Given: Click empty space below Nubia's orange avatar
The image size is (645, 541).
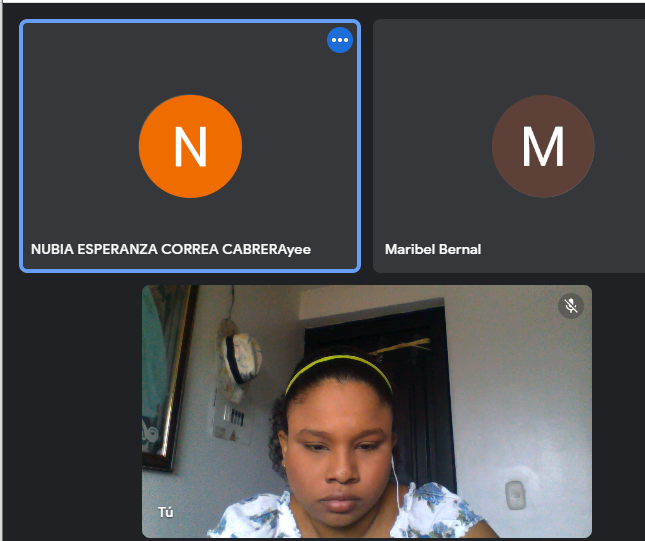Looking at the screenshot, I should pyautogui.click(x=190, y=220).
